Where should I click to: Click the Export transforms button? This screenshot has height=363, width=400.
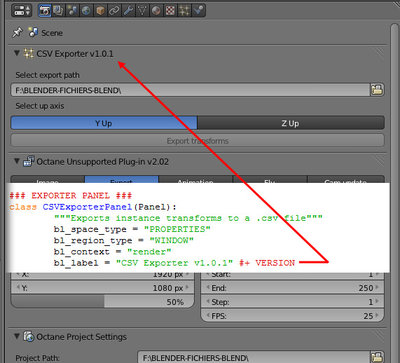pos(197,141)
